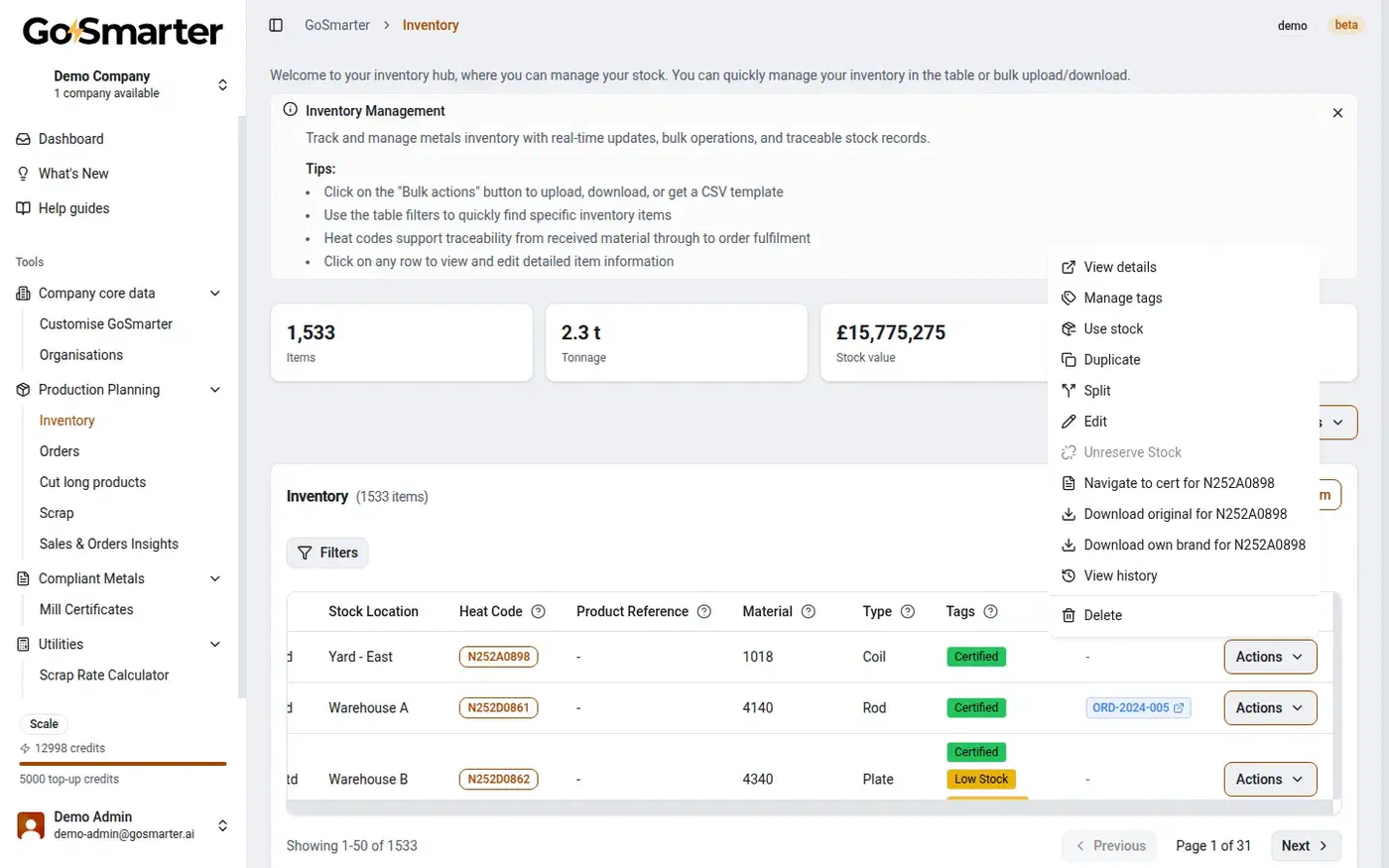The image size is (1389, 868).
Task: Open Mill Certificates page
Action: pos(86,610)
